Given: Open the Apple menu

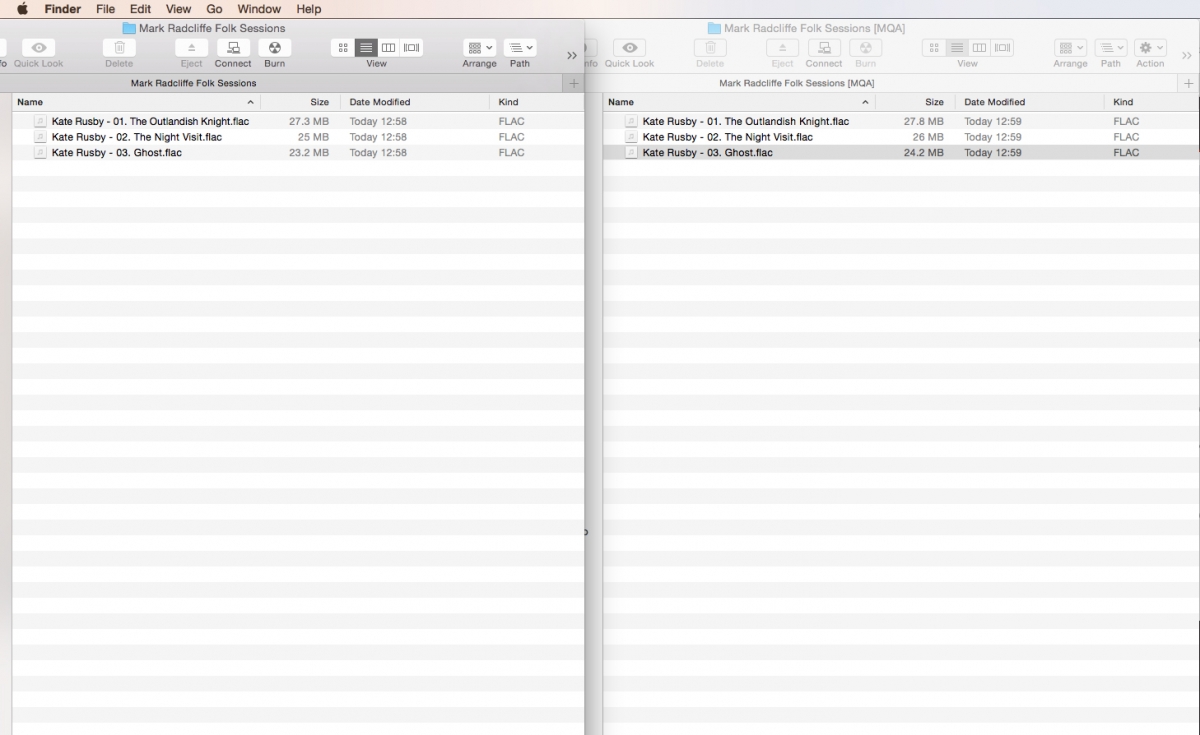Looking at the screenshot, I should 22,9.
